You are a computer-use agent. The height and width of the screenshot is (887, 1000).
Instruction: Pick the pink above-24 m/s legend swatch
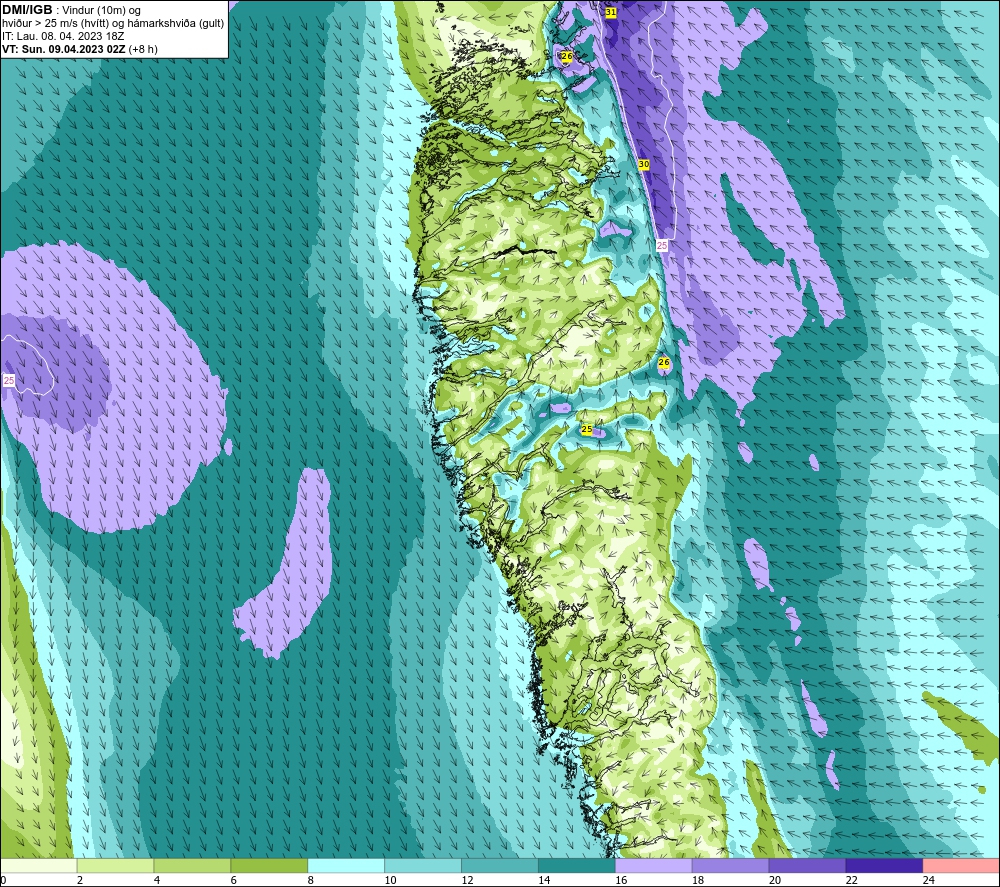tap(961, 865)
